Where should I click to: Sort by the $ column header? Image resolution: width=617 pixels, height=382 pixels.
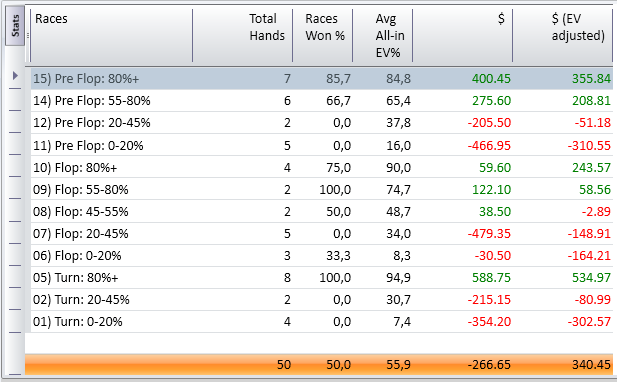(x=462, y=35)
